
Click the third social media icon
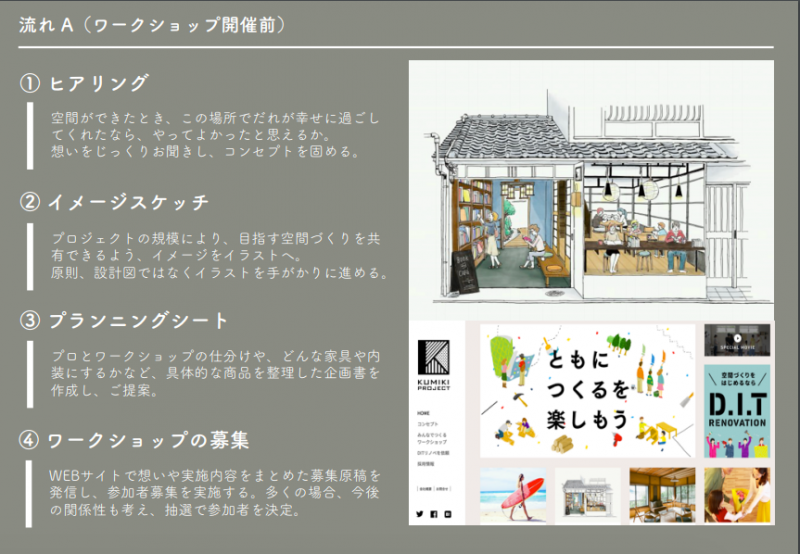tap(448, 514)
